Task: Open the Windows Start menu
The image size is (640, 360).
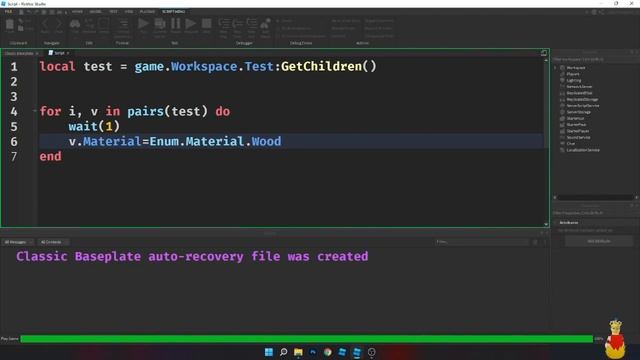Action: (x=269, y=352)
